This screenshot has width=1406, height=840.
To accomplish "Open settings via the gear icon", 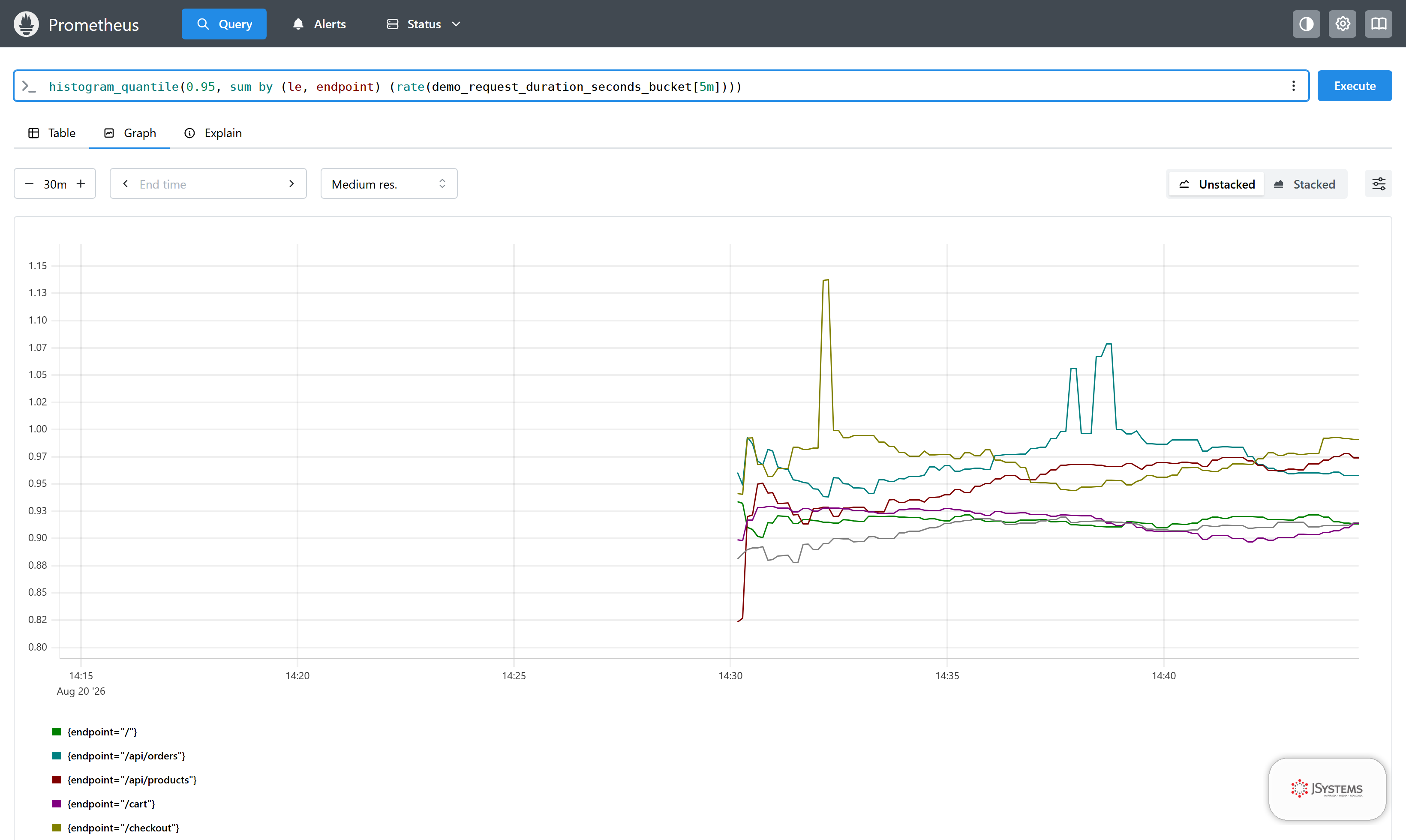I will coord(1343,24).
